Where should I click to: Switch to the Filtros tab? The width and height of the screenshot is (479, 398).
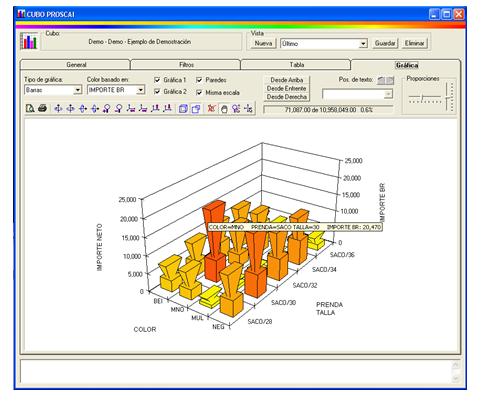point(186,65)
